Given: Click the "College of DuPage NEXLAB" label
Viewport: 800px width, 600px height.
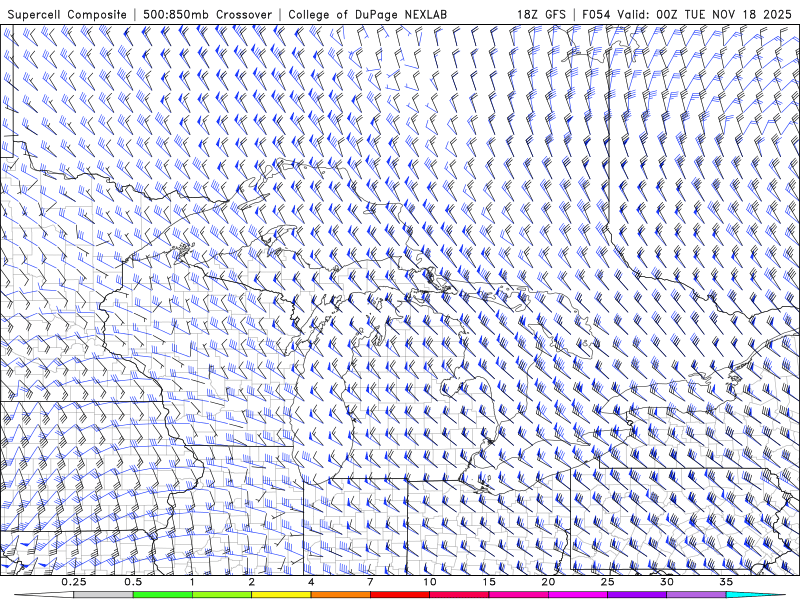Looking at the screenshot, I should coord(367,15).
